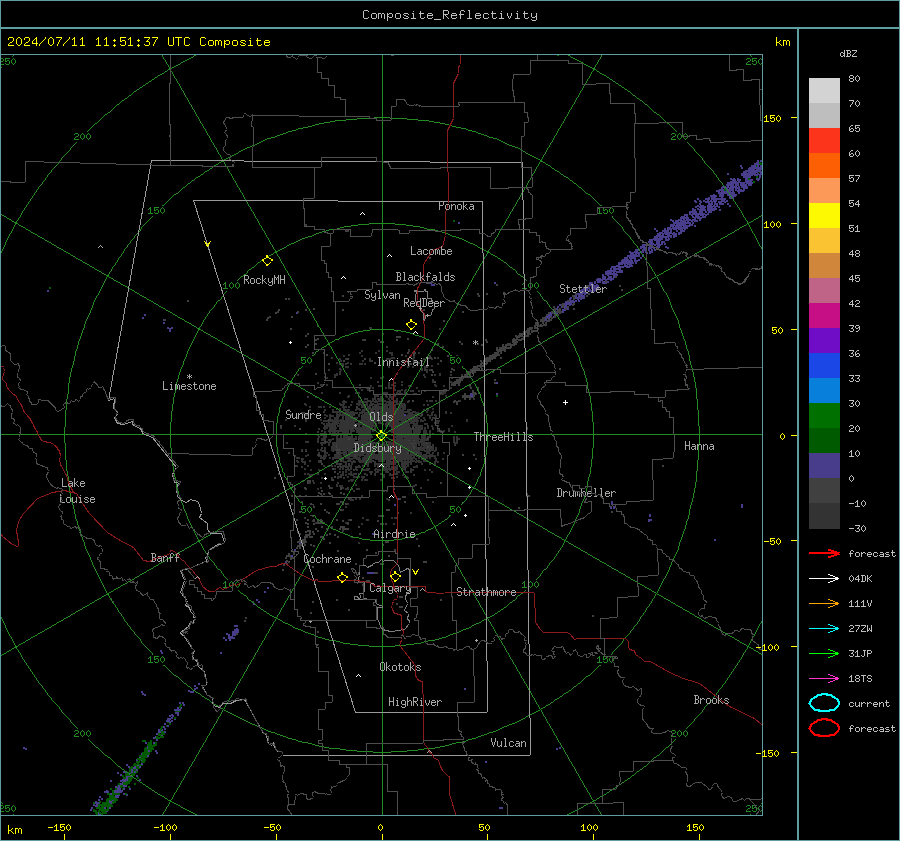This screenshot has height=841, width=900.
Task: Select the cyan 27ZW arrow icon
Action: (x=824, y=629)
